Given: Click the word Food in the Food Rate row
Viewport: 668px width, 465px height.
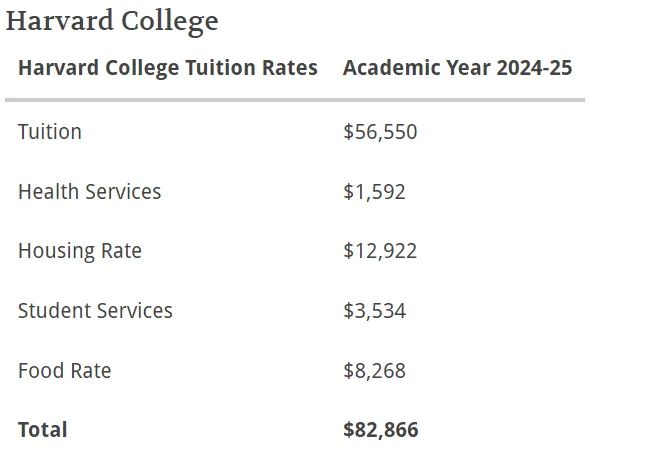Looking at the screenshot, I should point(40,371).
